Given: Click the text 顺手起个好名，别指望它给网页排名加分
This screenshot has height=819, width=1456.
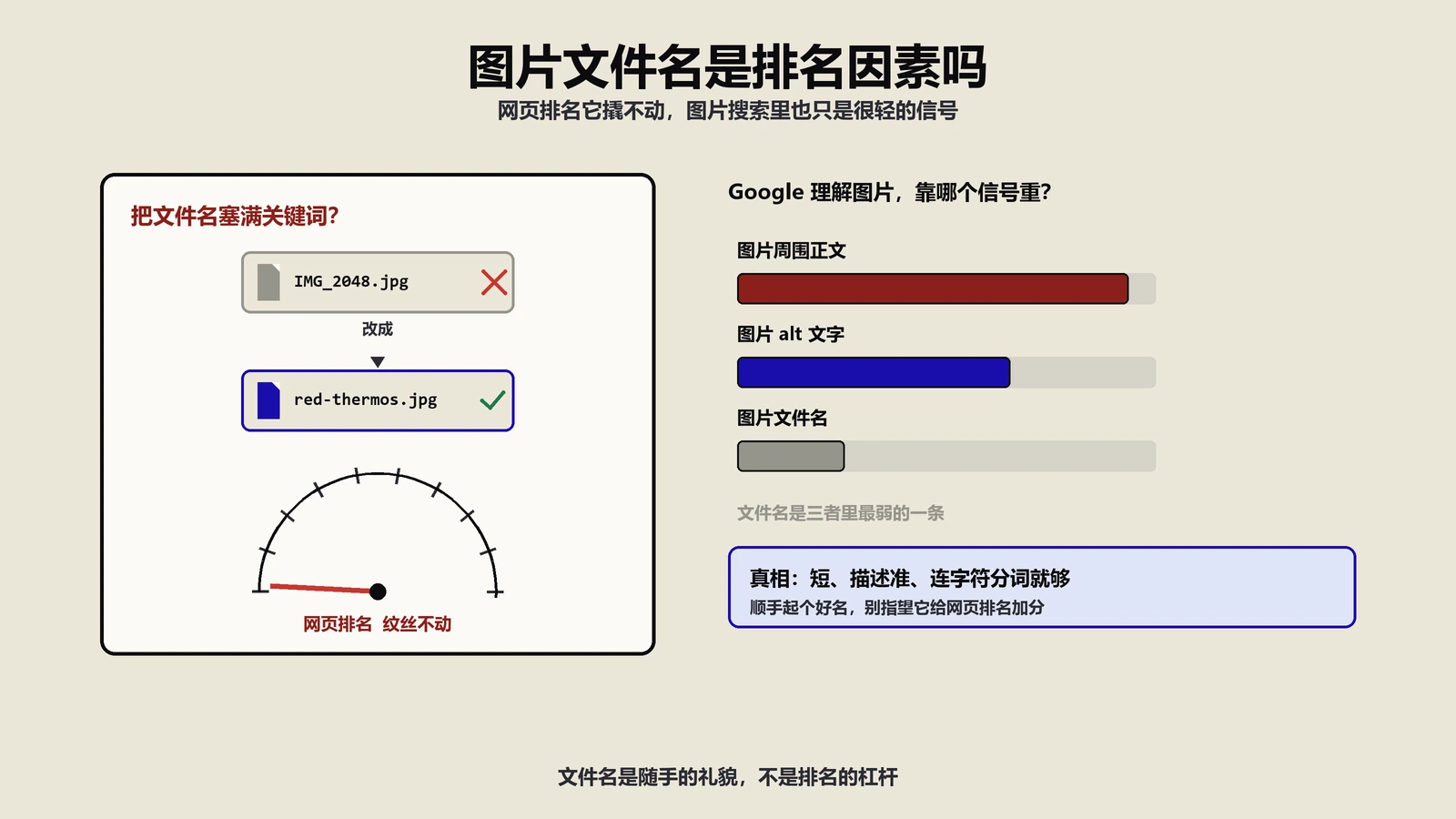Looking at the screenshot, I should click(x=896, y=607).
